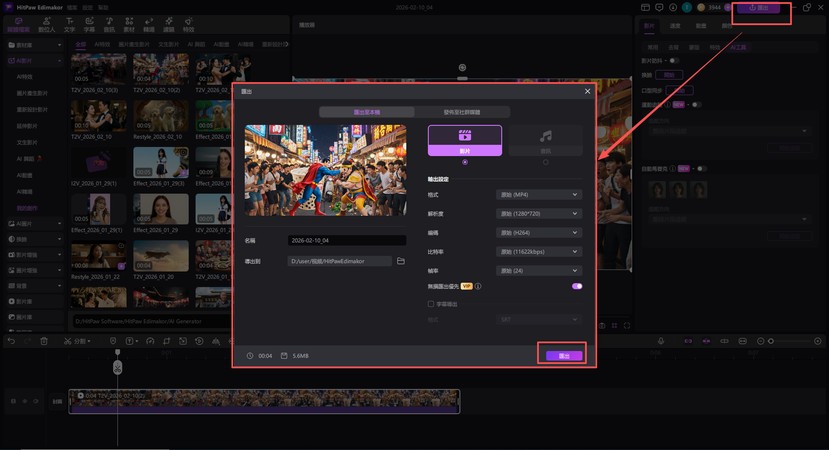The image size is (829, 450).
Task: Open the 格式 format dropdown (MP4)
Action: click(x=538, y=195)
